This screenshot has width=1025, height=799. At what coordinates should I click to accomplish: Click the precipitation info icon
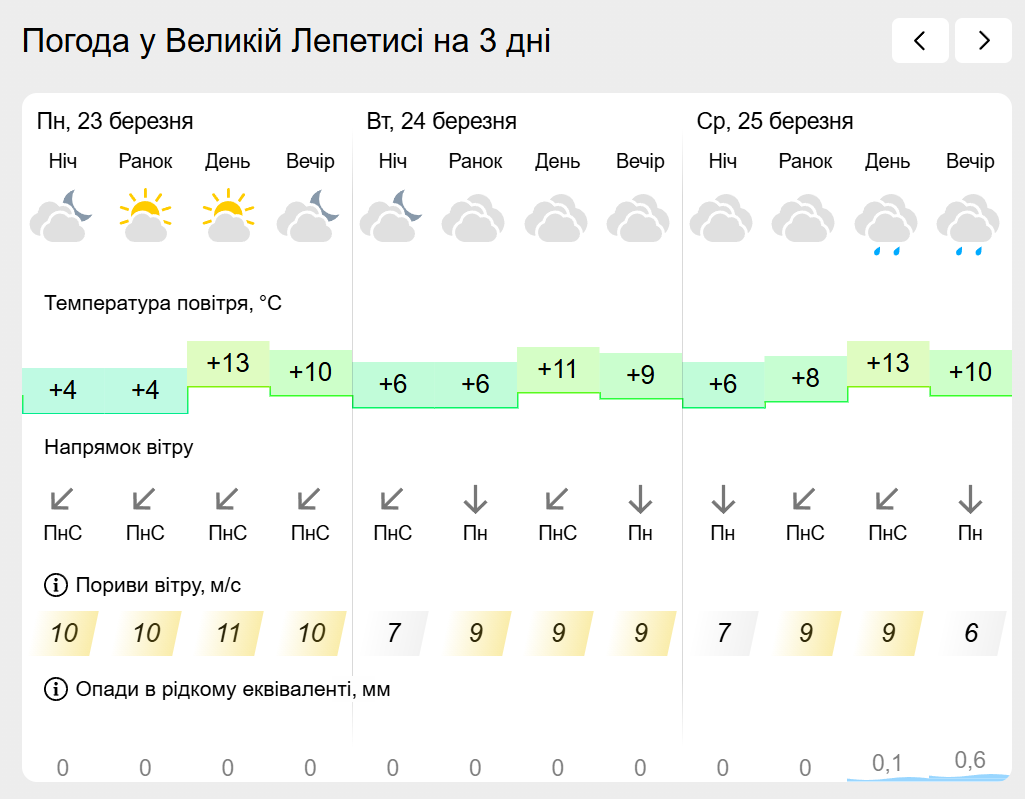click(54, 689)
